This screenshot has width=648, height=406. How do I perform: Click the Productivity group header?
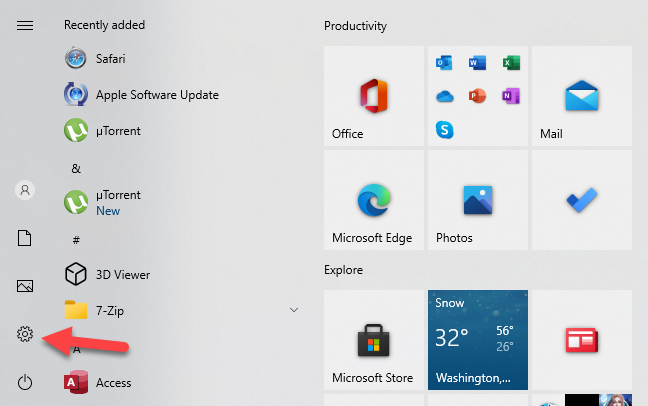(x=355, y=25)
